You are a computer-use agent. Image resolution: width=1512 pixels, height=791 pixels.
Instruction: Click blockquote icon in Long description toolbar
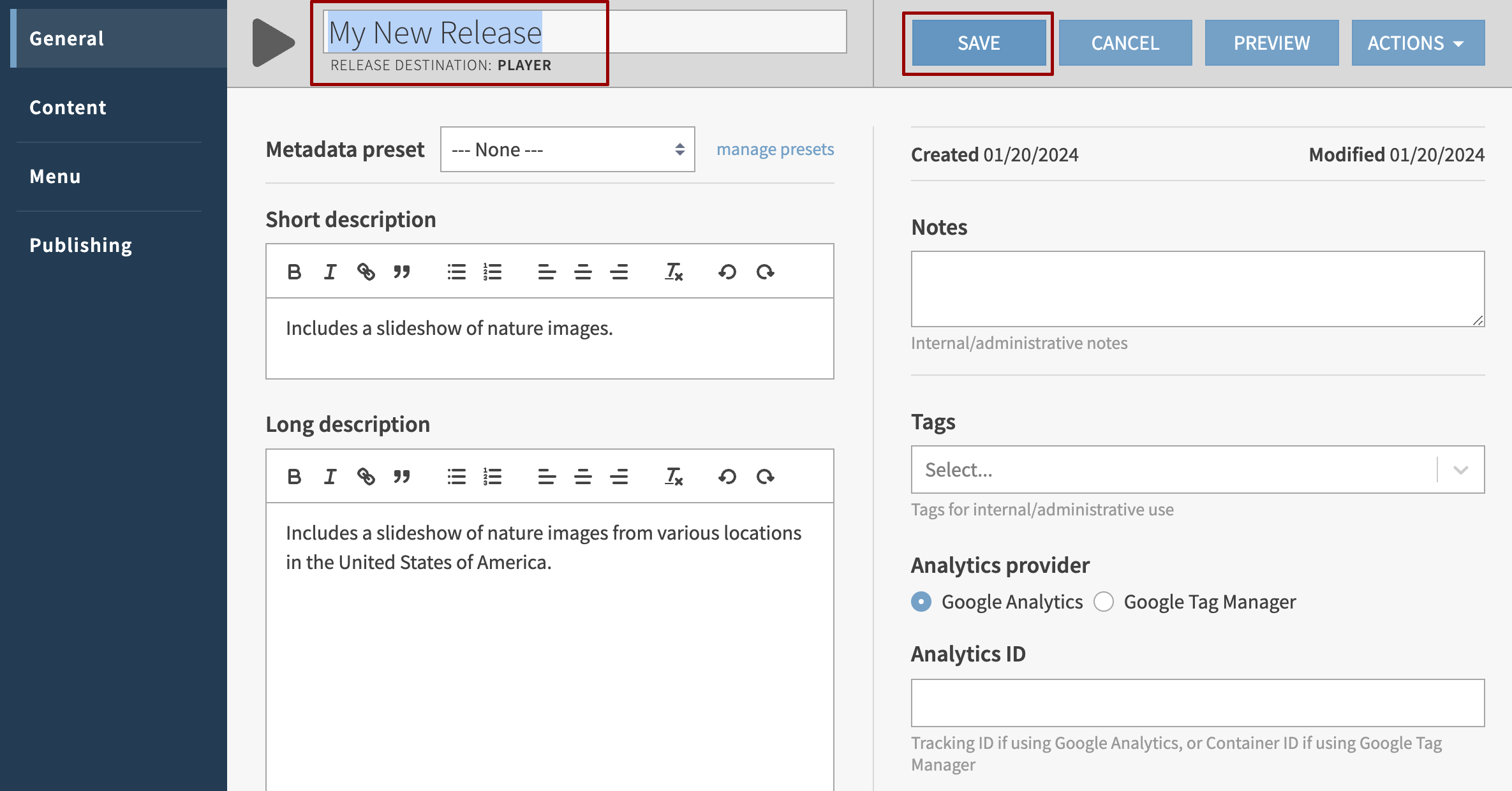point(401,477)
